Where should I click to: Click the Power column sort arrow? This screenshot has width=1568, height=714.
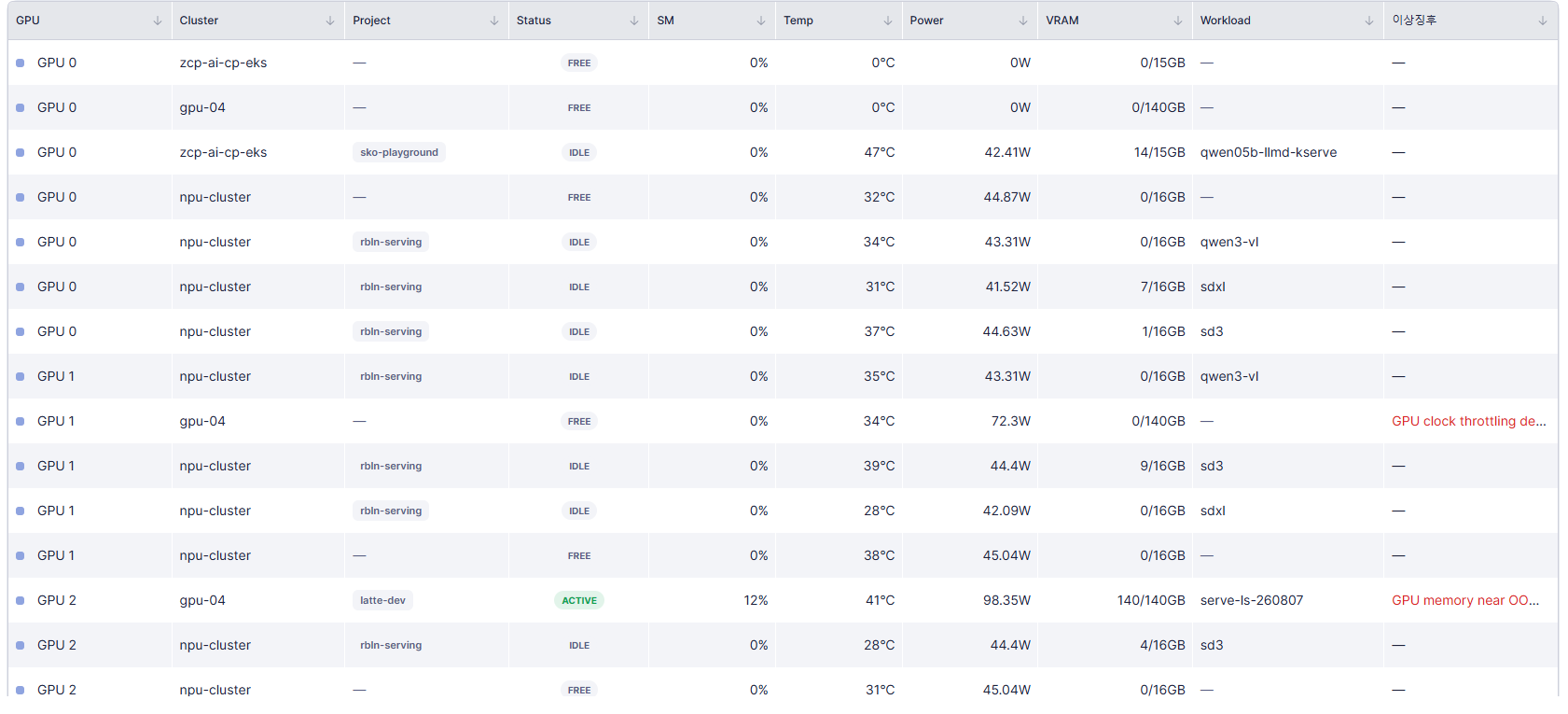point(1023,21)
